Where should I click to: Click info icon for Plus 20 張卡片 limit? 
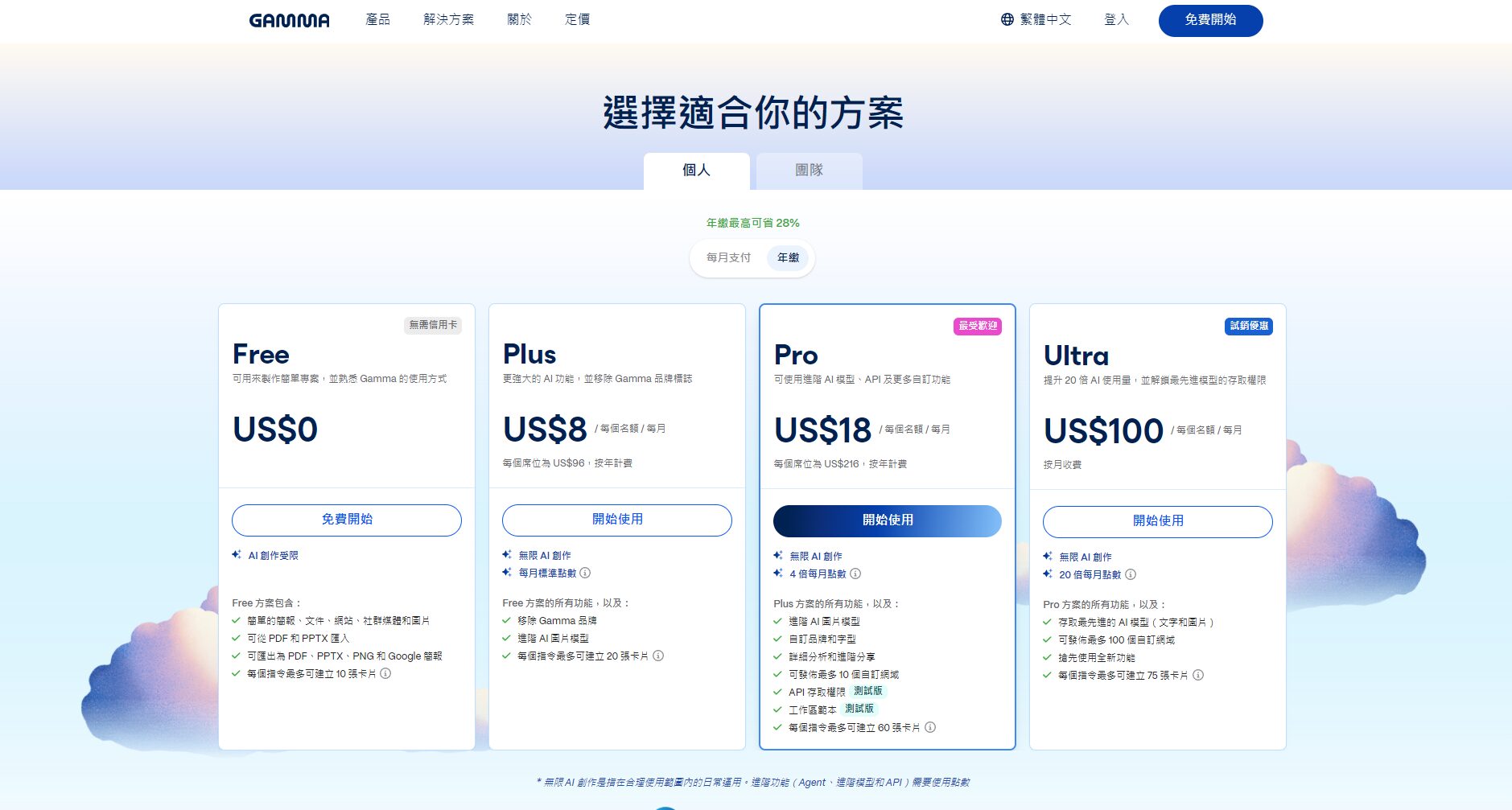[658, 656]
